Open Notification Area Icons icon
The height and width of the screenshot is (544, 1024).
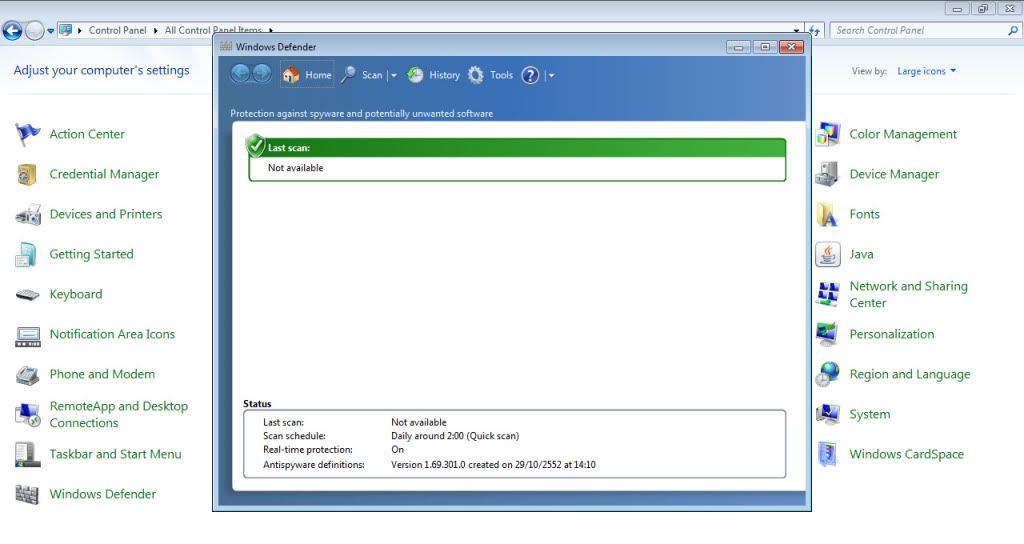pyautogui.click(x=27, y=336)
